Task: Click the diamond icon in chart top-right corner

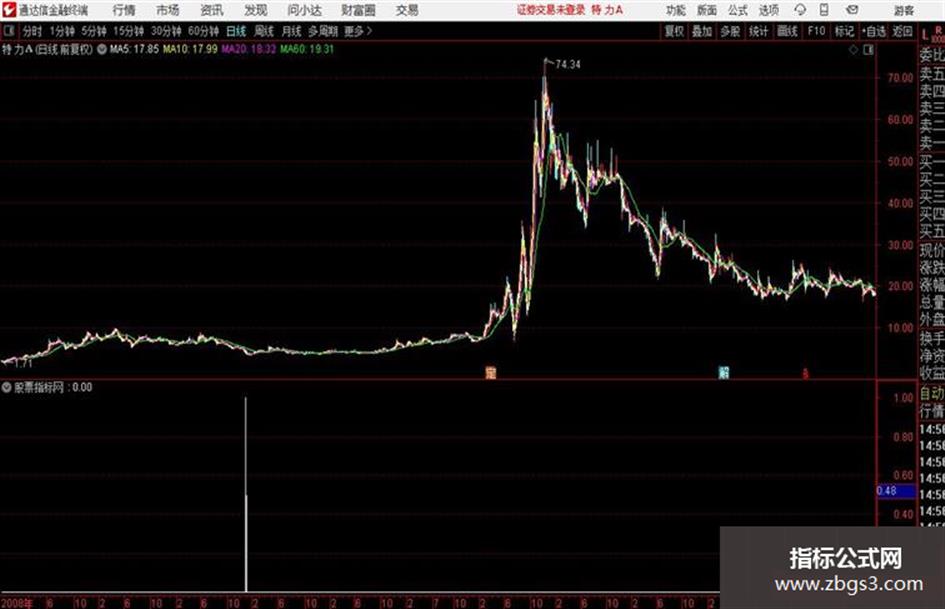Action: (x=853, y=50)
